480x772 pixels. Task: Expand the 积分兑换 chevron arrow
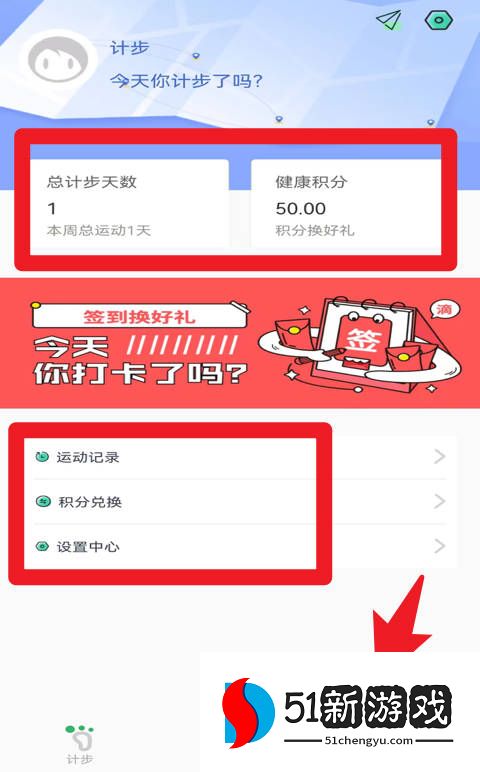440,502
